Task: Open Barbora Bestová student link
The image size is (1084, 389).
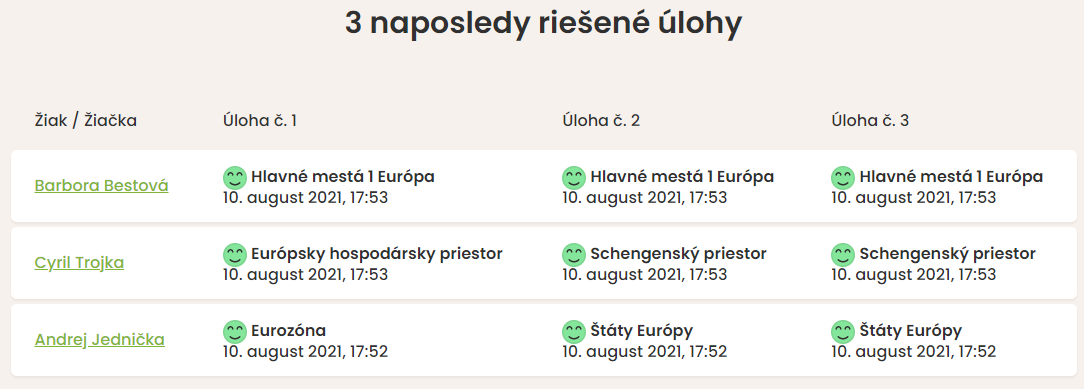Action: (x=102, y=186)
